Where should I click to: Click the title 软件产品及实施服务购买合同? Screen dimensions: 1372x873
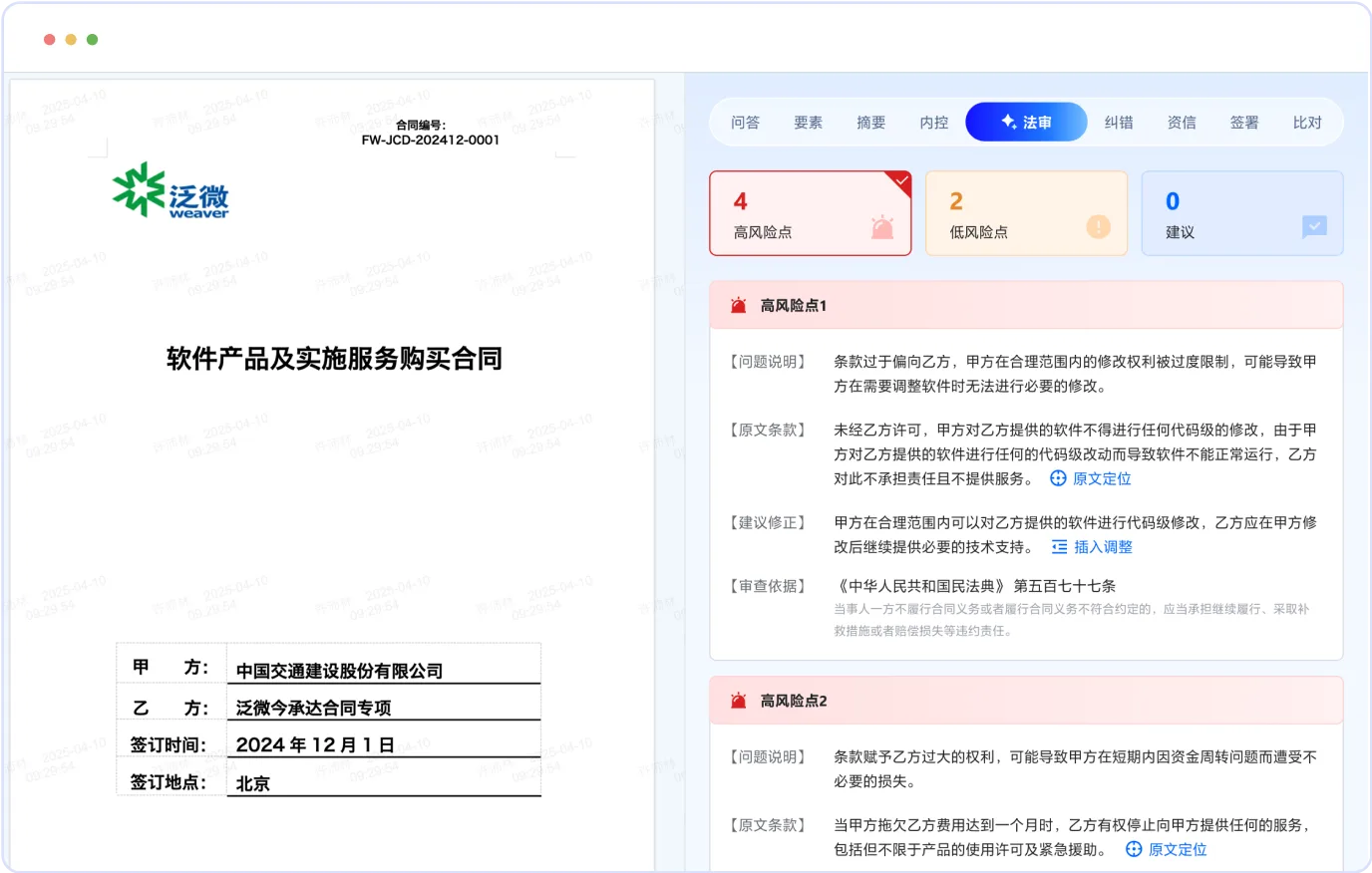[x=334, y=359]
